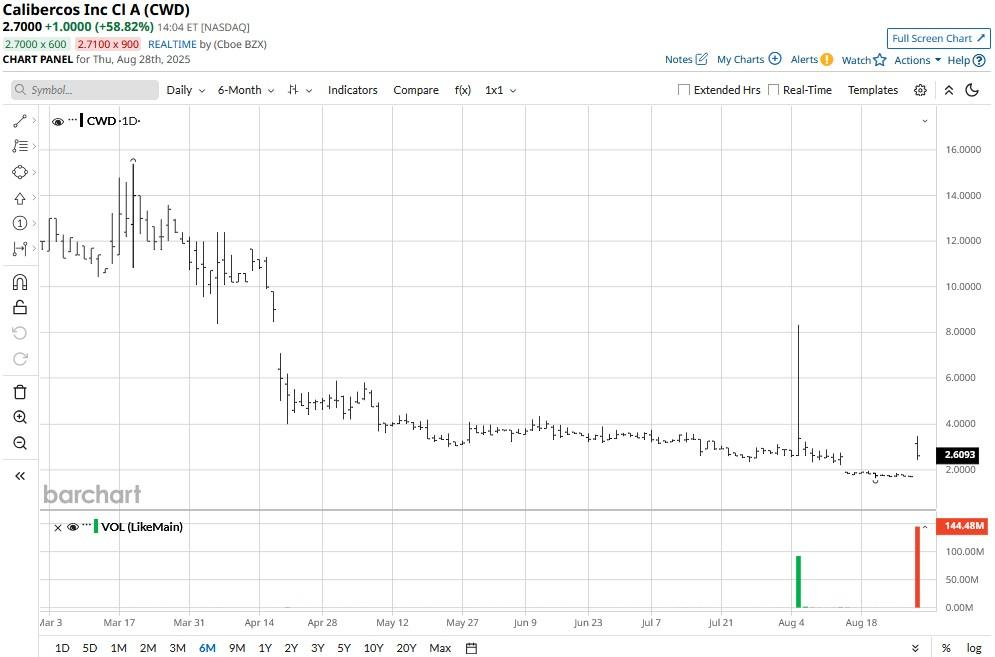
Task: Open the Daily frequency dropdown
Action: (185, 90)
